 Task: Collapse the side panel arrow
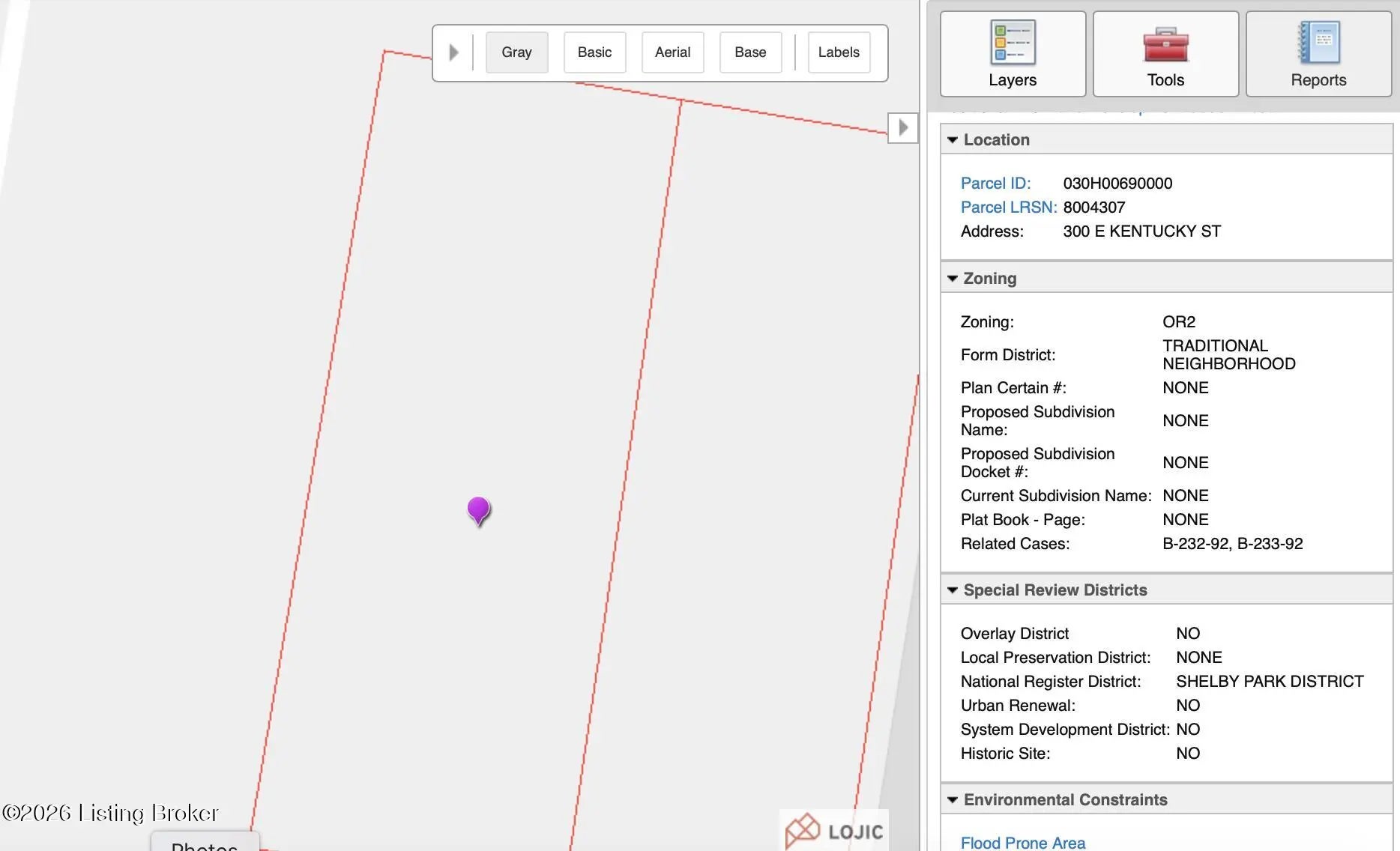(903, 127)
